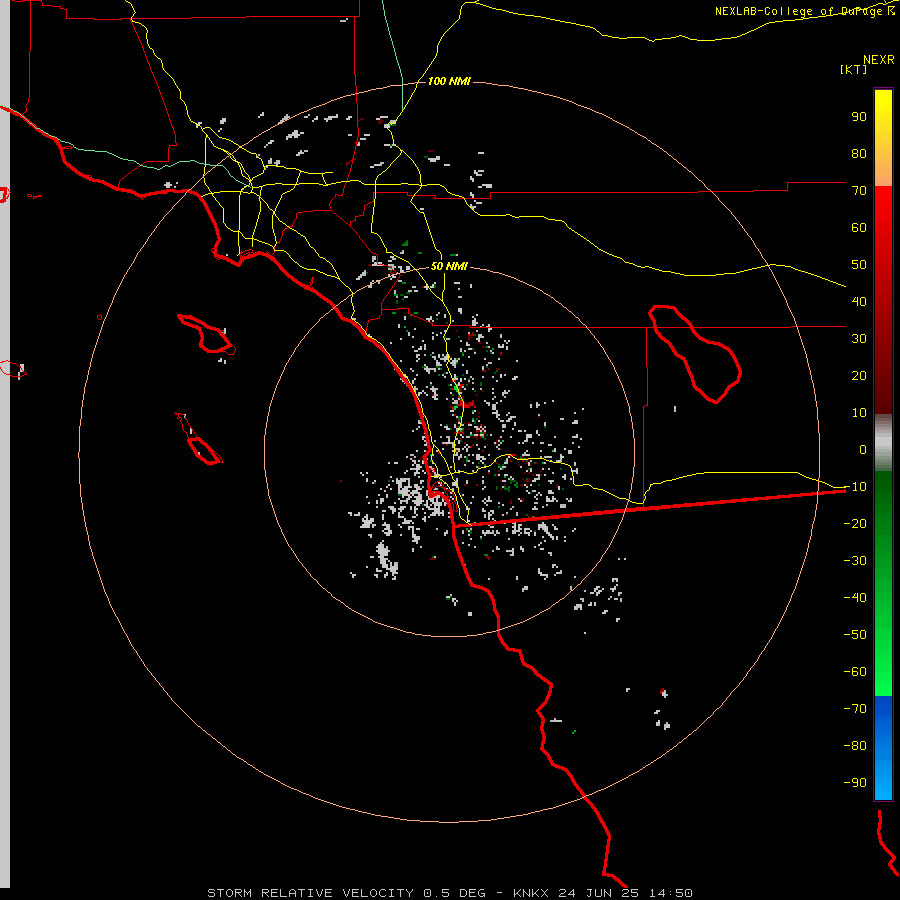Click the positive 90 knot scale value
The image size is (900, 900).
(859, 117)
